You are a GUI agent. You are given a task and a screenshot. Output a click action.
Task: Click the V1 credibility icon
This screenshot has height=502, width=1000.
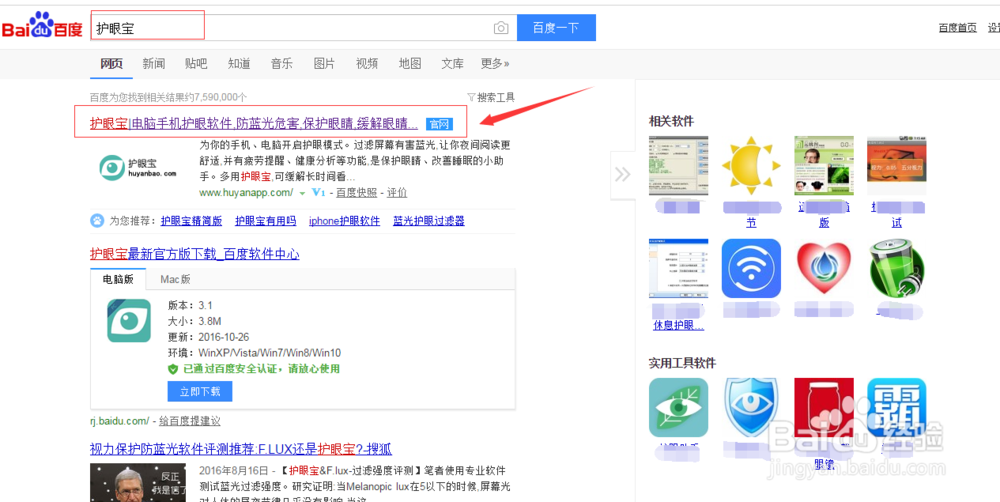coord(319,193)
